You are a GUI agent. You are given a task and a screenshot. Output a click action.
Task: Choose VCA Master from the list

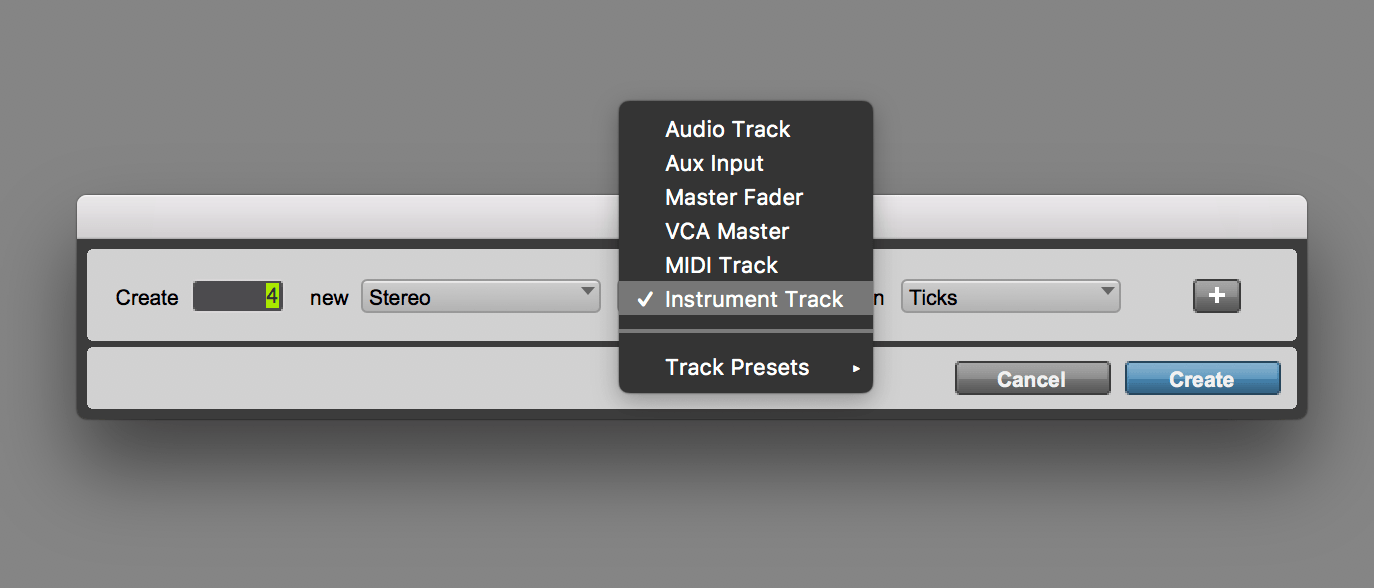point(746,232)
